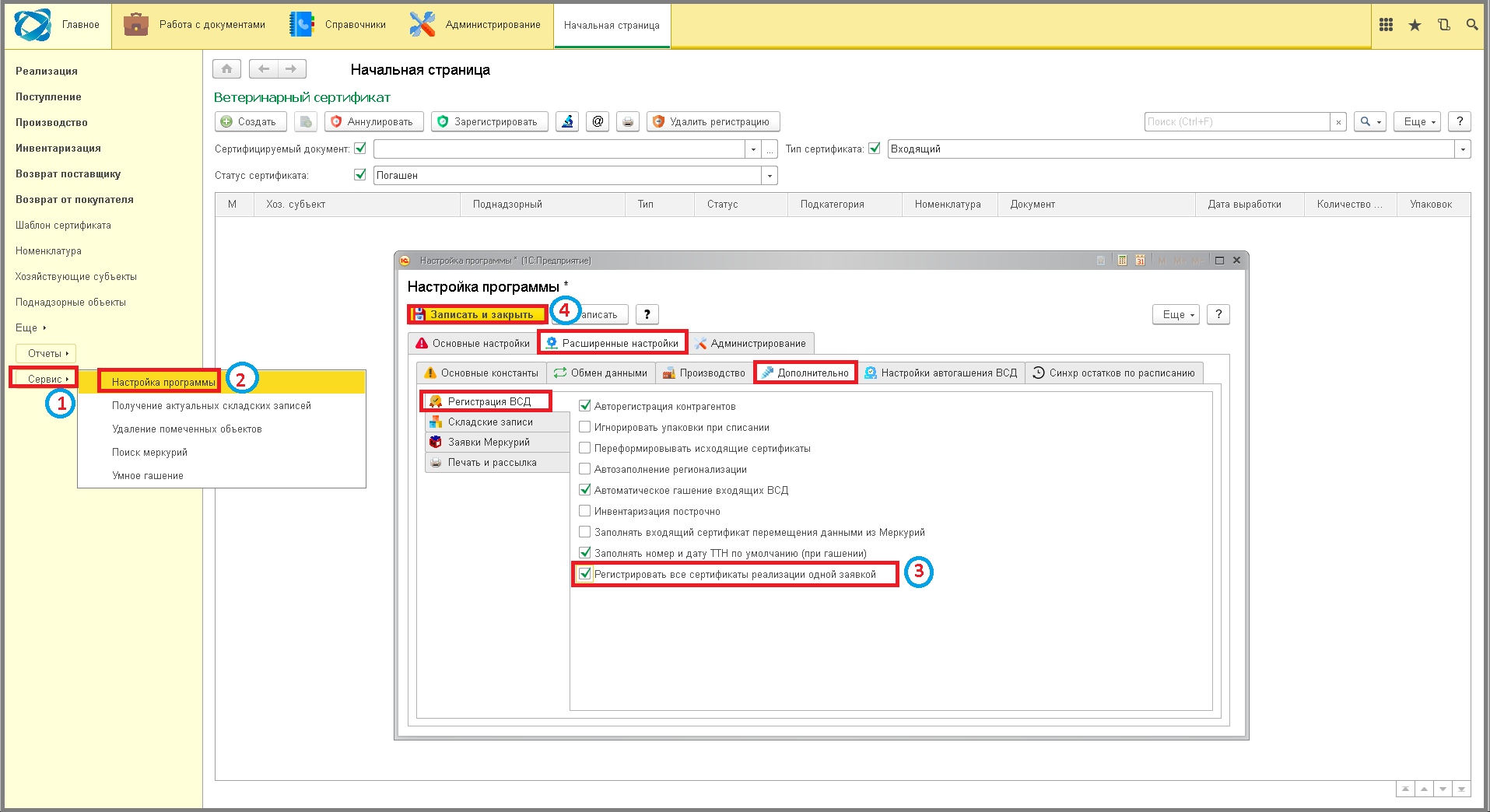Viewport: 1490px width, 812px height.
Task: Expand Сервис submenu in sidebar
Action: 44,380
